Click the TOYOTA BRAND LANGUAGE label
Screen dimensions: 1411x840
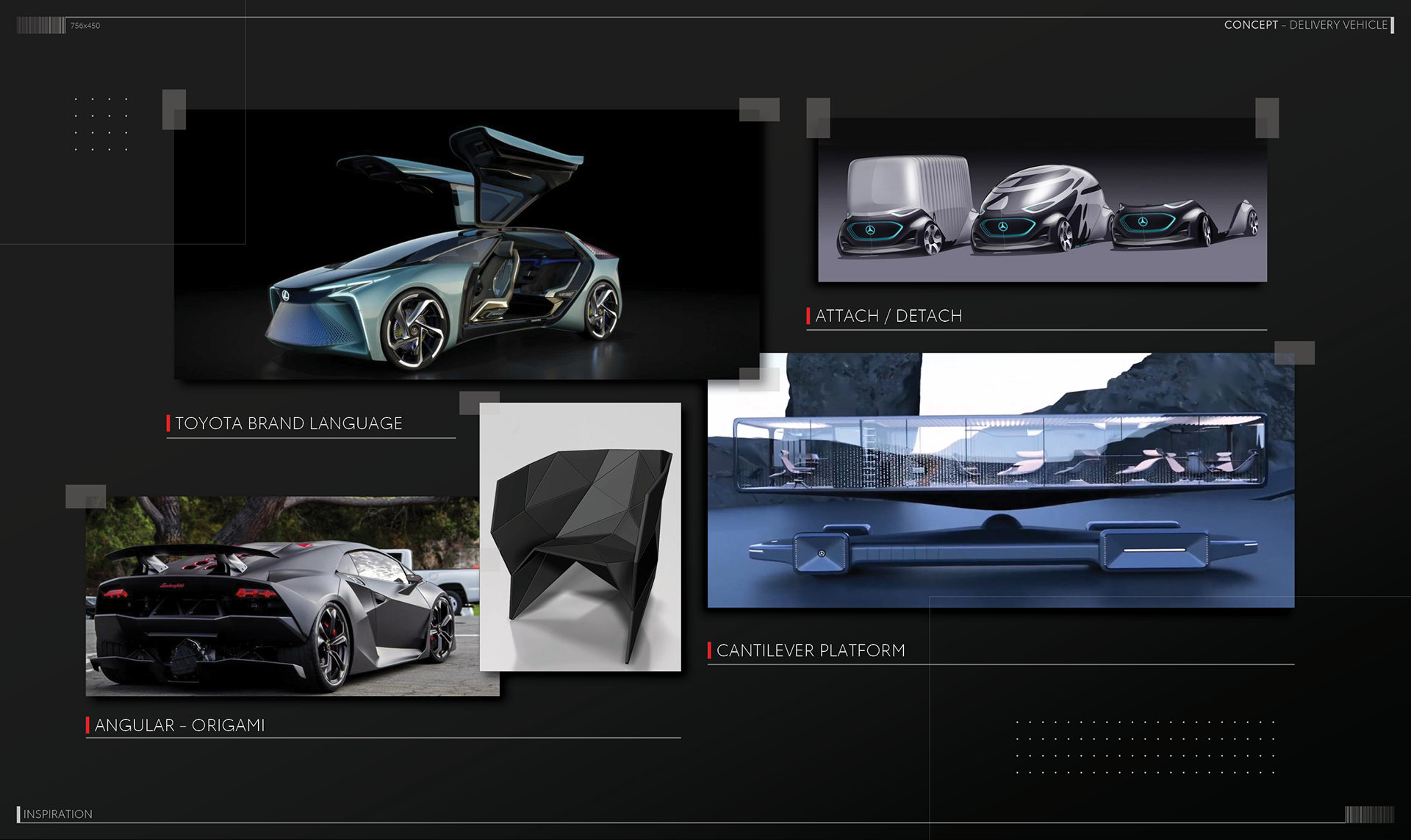(x=289, y=423)
